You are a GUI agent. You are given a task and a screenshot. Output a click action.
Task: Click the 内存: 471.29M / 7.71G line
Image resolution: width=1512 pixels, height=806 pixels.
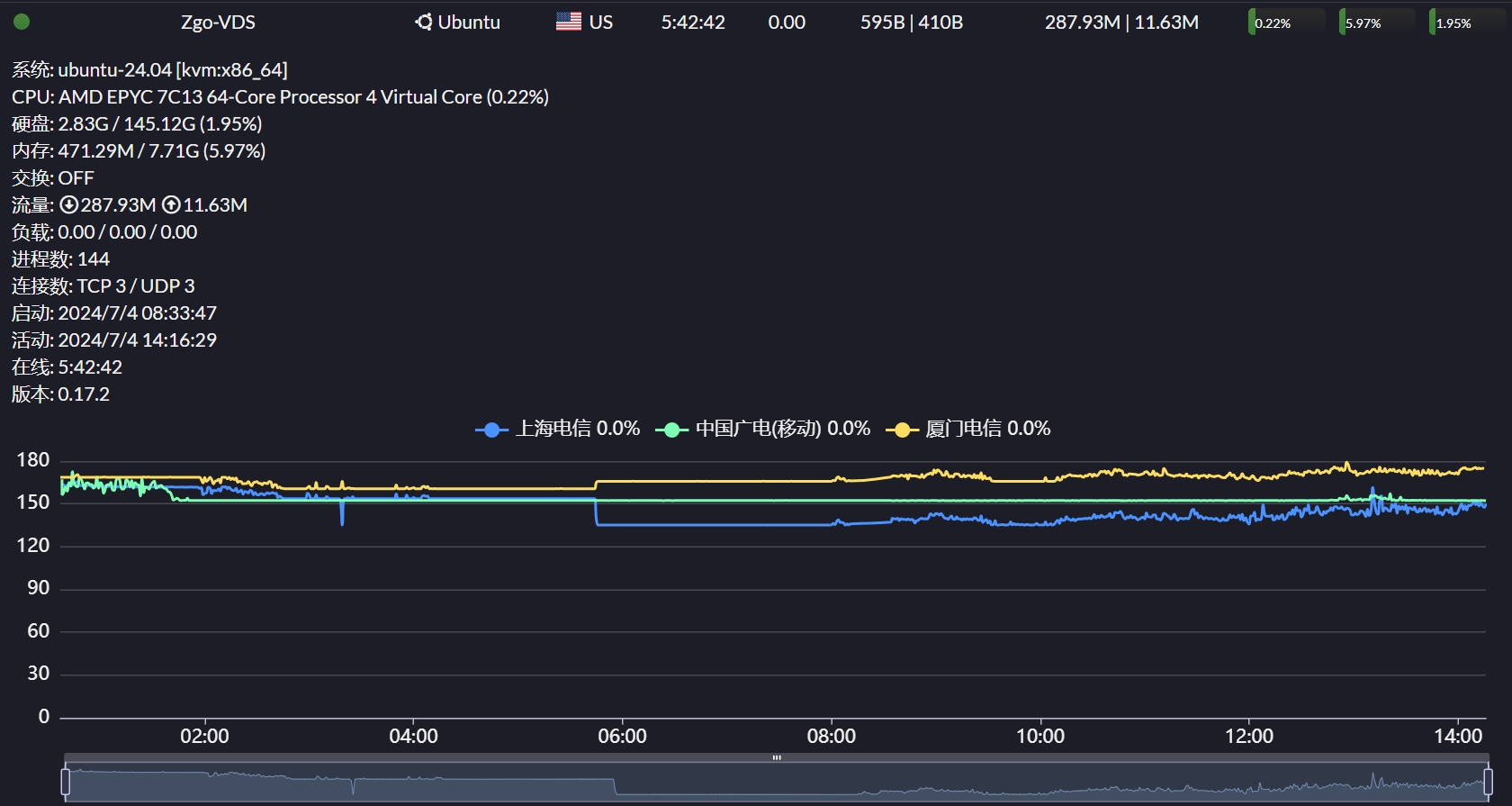pyautogui.click(x=139, y=151)
